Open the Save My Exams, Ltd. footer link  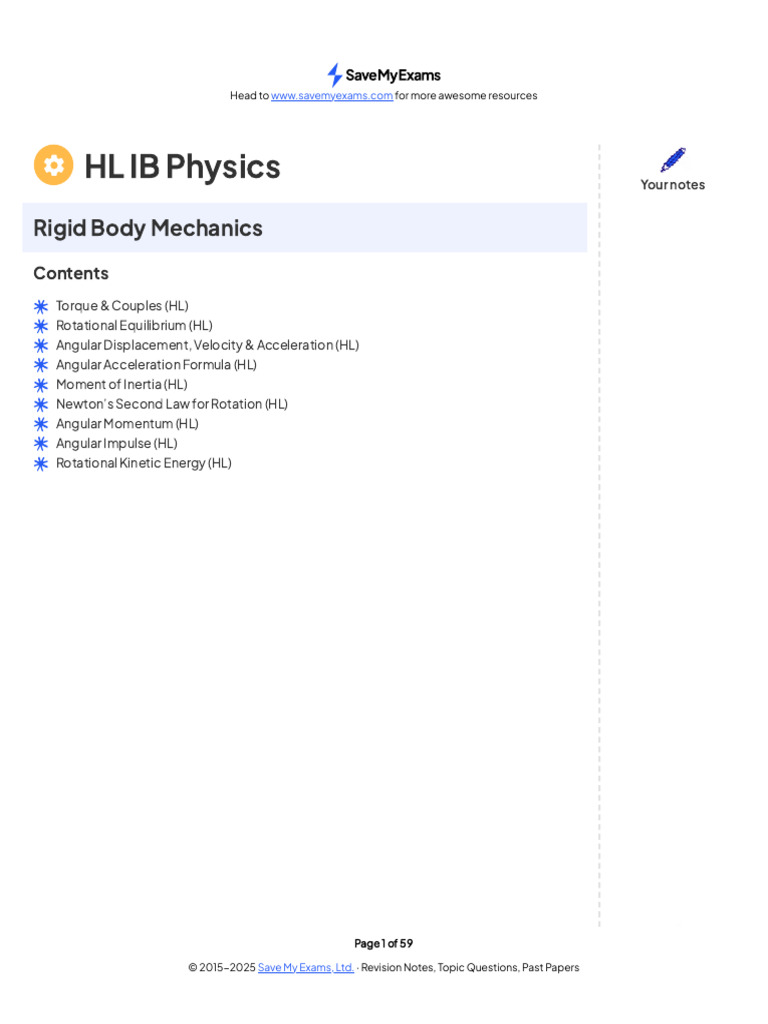306,967
